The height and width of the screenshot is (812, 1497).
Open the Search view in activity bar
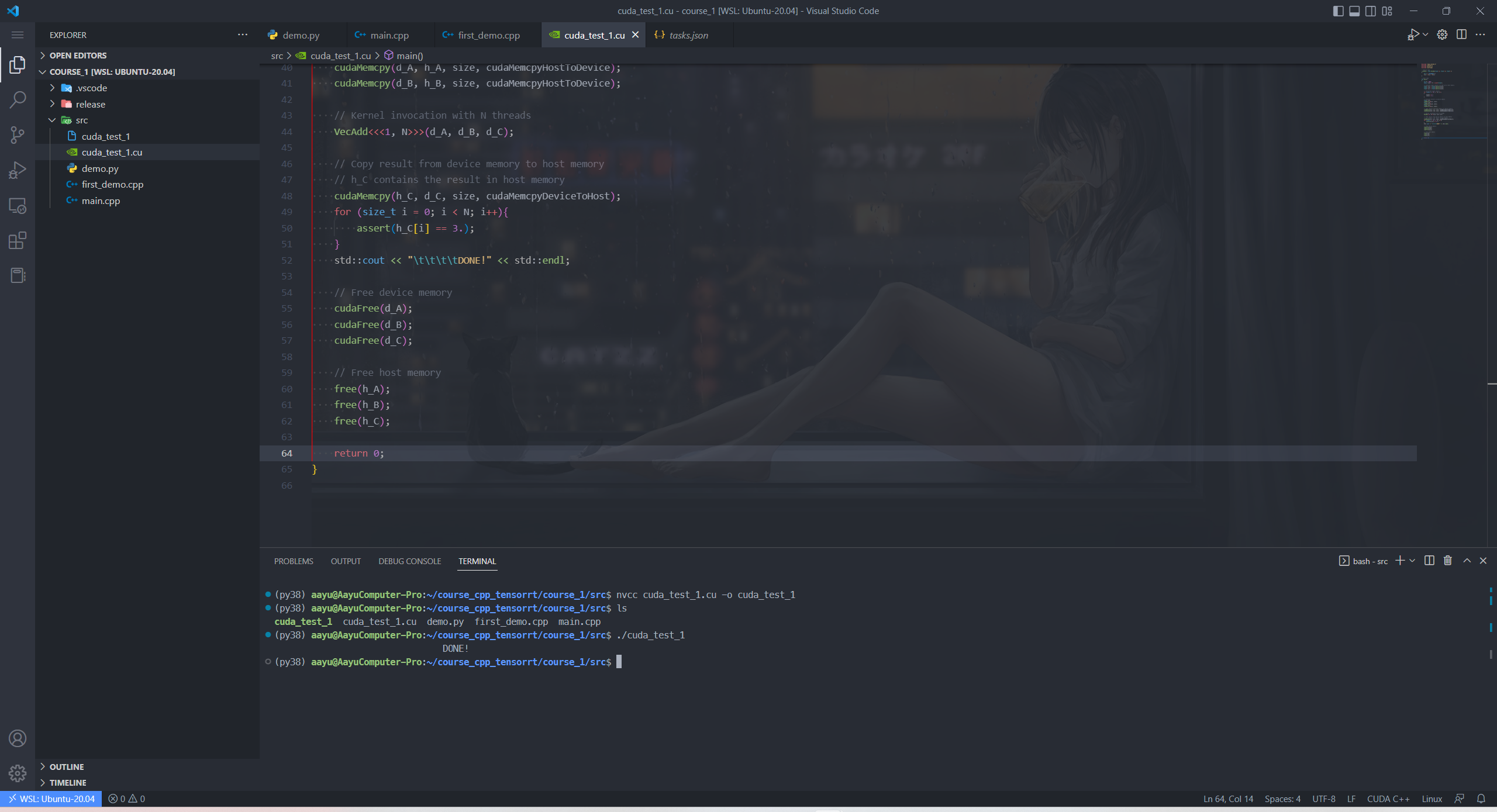[x=18, y=99]
